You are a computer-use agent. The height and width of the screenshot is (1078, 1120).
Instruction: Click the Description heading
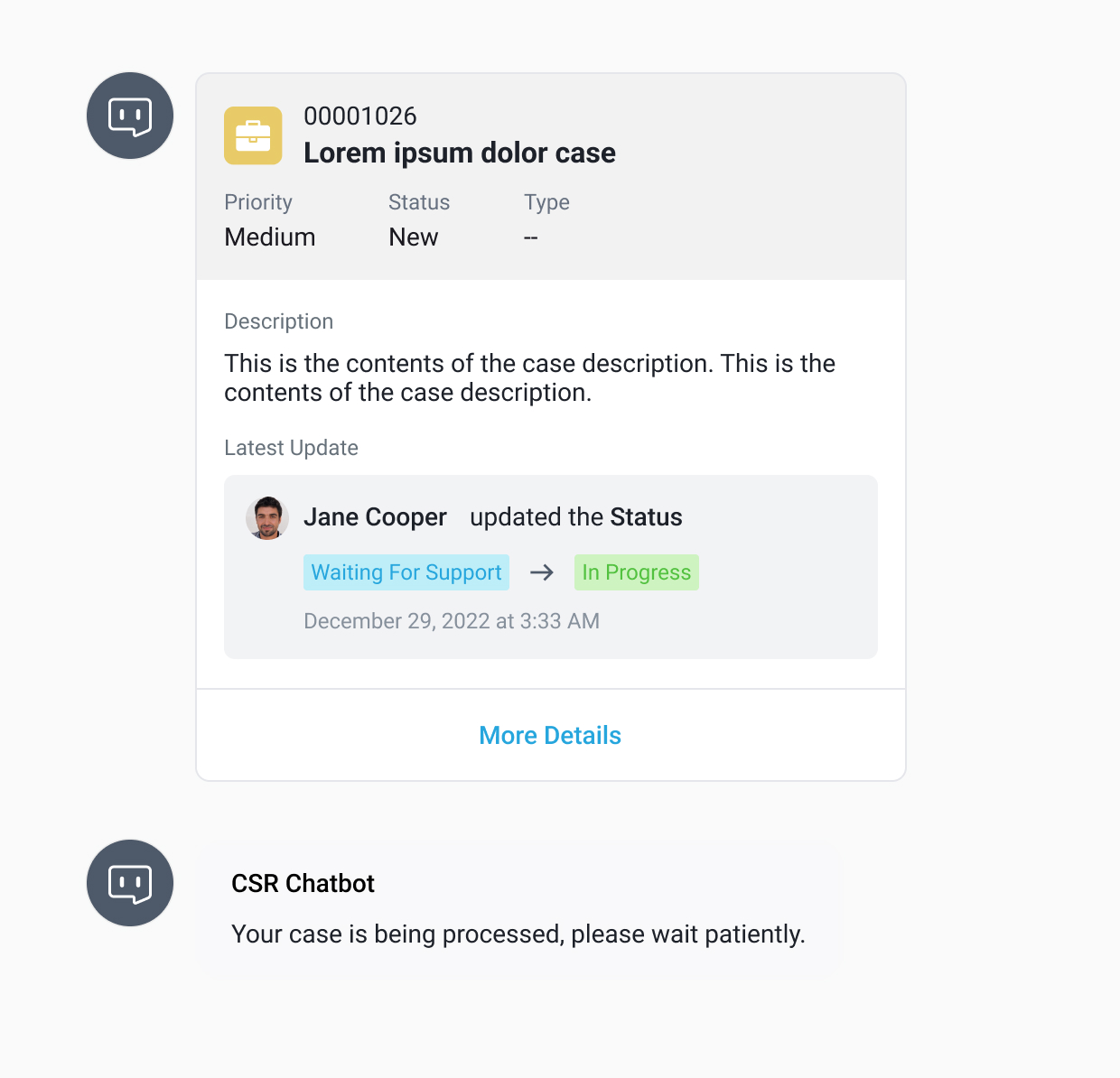point(278,321)
